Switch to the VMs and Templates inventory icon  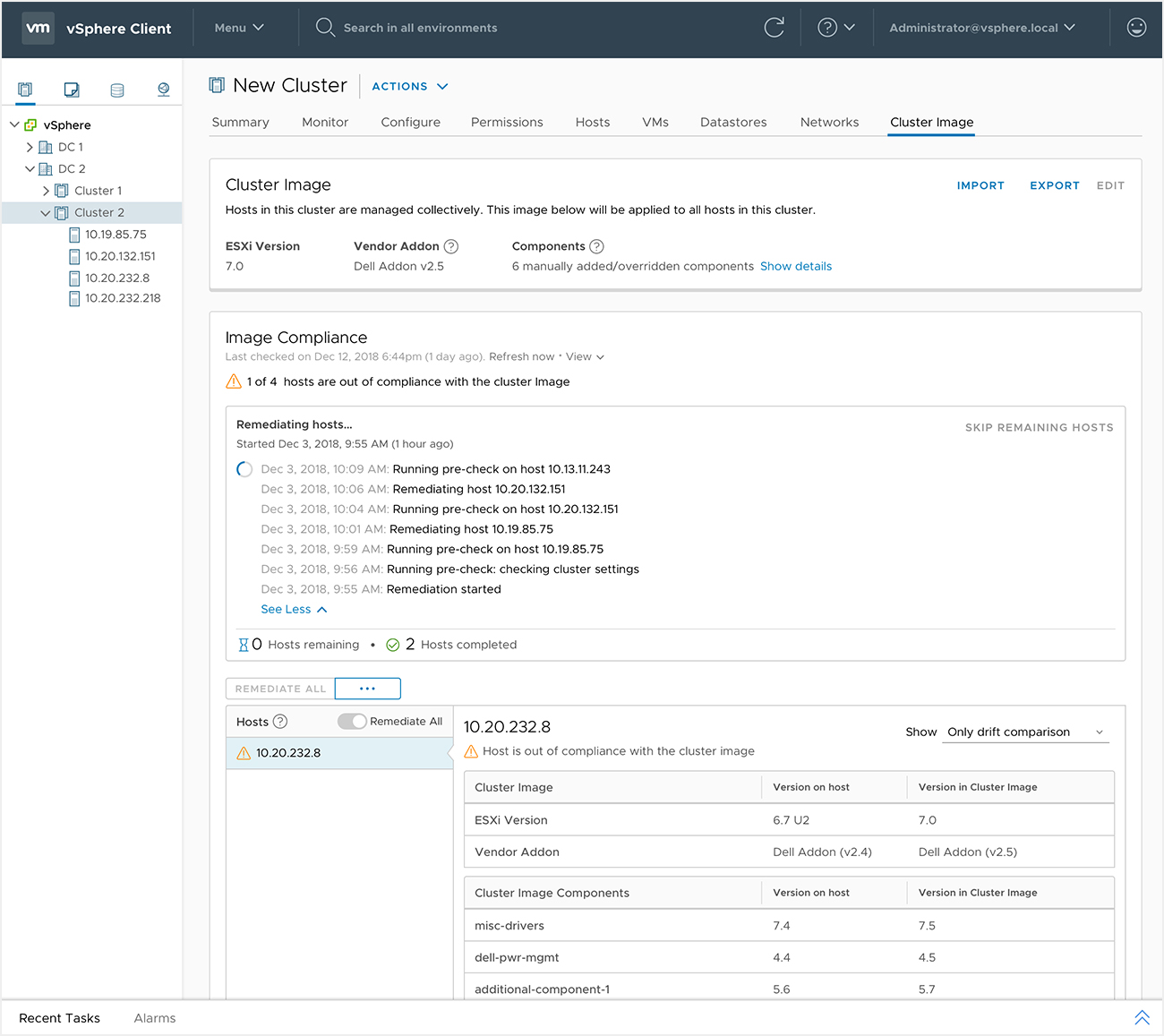(x=72, y=90)
